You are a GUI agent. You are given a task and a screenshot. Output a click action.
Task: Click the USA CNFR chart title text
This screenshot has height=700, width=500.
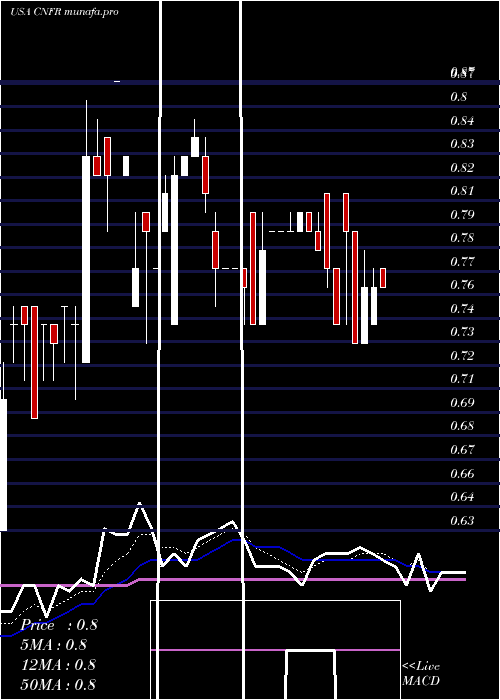(65, 12)
